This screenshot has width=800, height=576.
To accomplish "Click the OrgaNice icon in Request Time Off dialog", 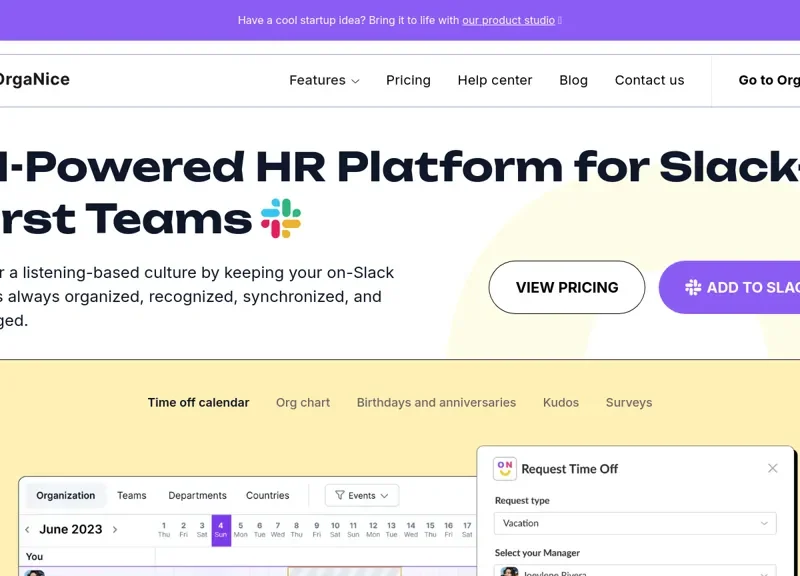I will point(505,468).
